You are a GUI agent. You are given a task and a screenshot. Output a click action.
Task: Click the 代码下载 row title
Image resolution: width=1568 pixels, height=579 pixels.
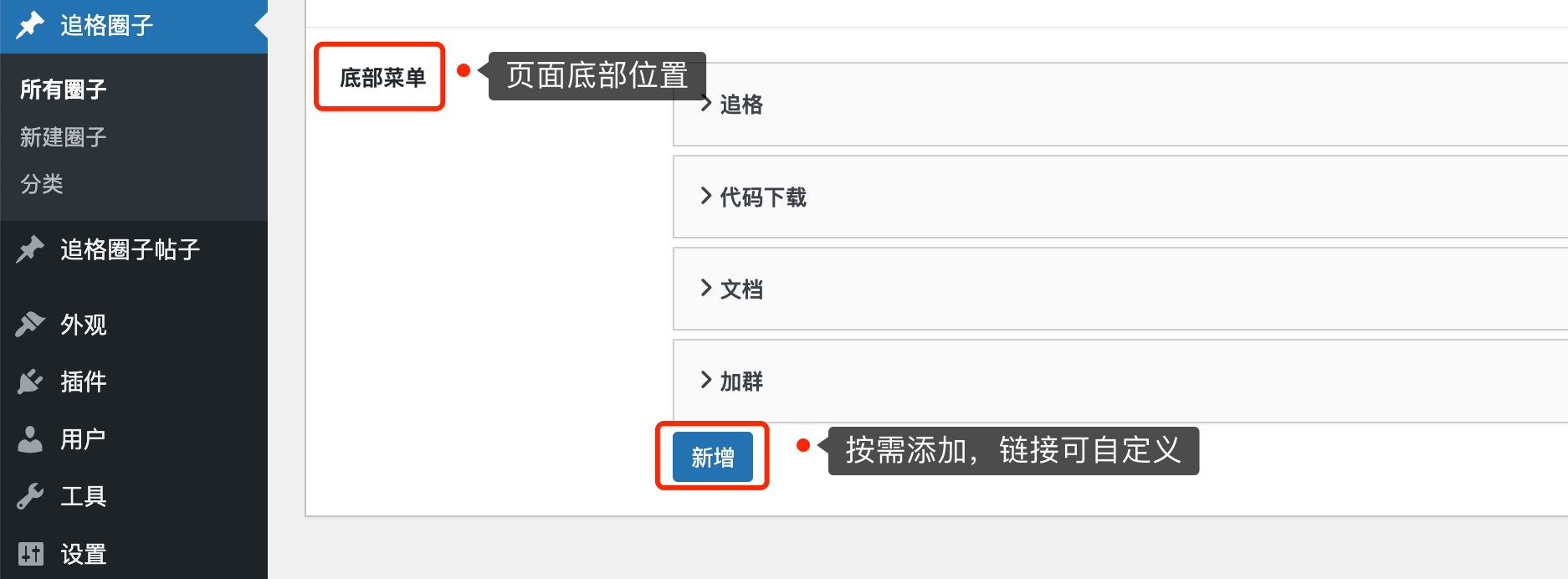pyautogui.click(x=763, y=197)
